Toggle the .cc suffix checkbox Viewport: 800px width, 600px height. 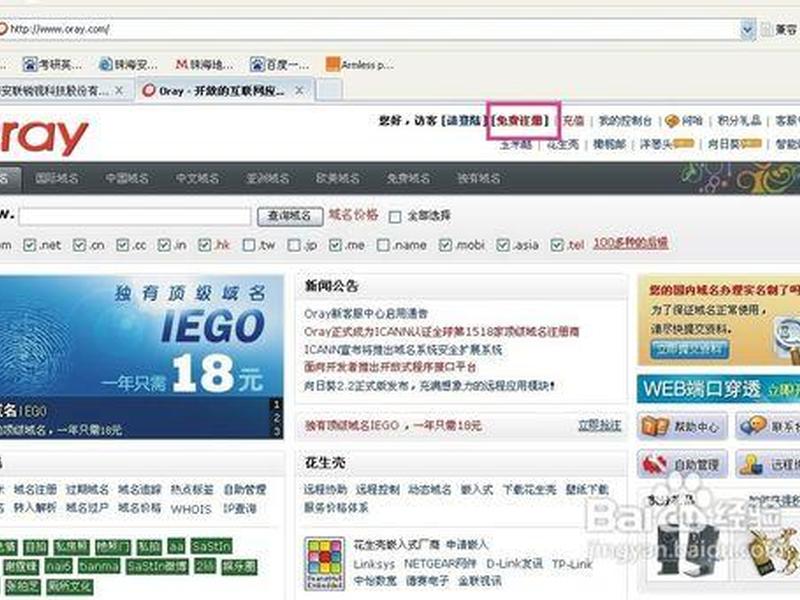(x=122, y=245)
